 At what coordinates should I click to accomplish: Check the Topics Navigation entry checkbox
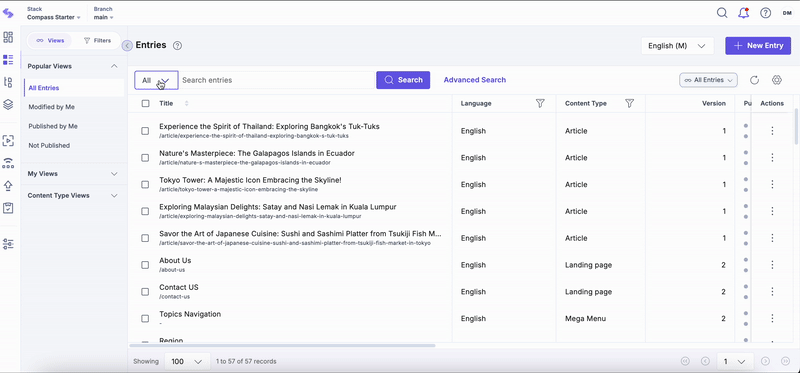[145, 318]
